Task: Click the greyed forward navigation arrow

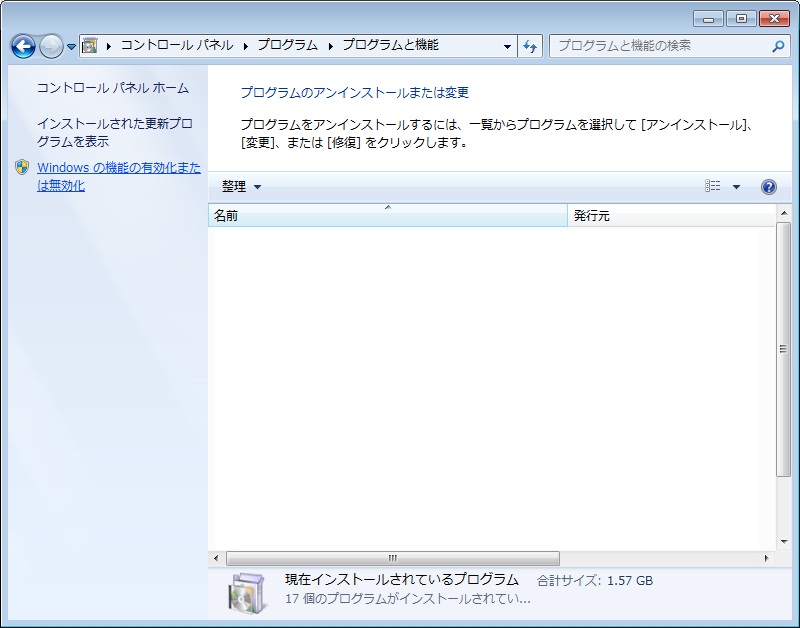Action: click(x=51, y=46)
